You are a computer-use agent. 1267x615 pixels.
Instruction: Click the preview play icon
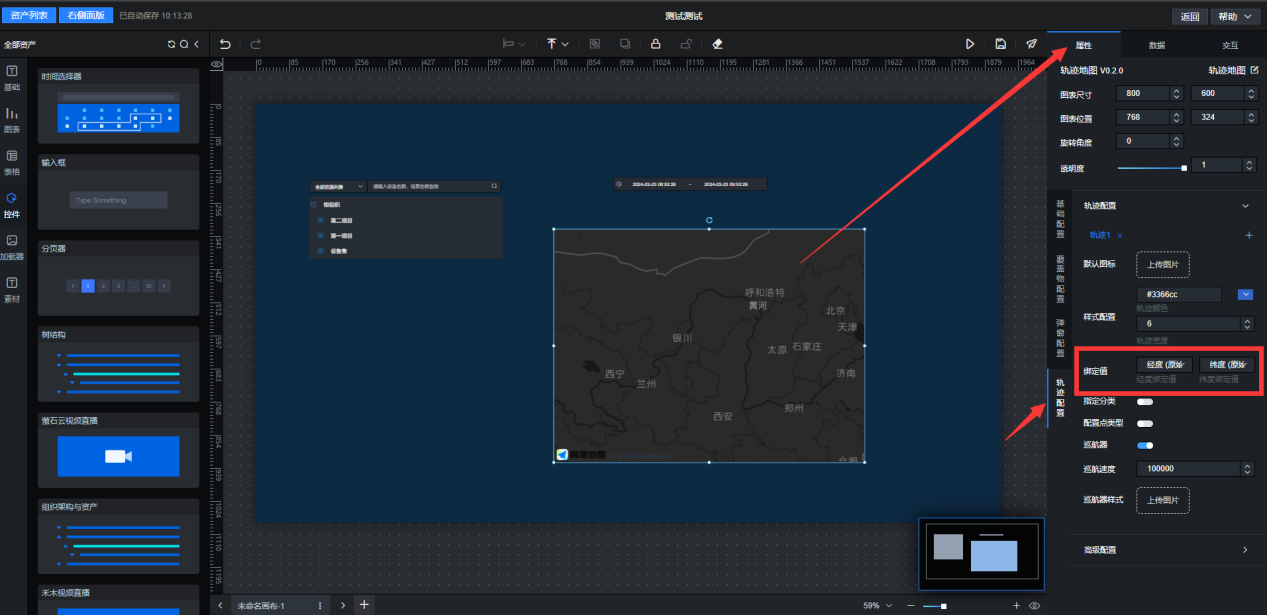969,44
